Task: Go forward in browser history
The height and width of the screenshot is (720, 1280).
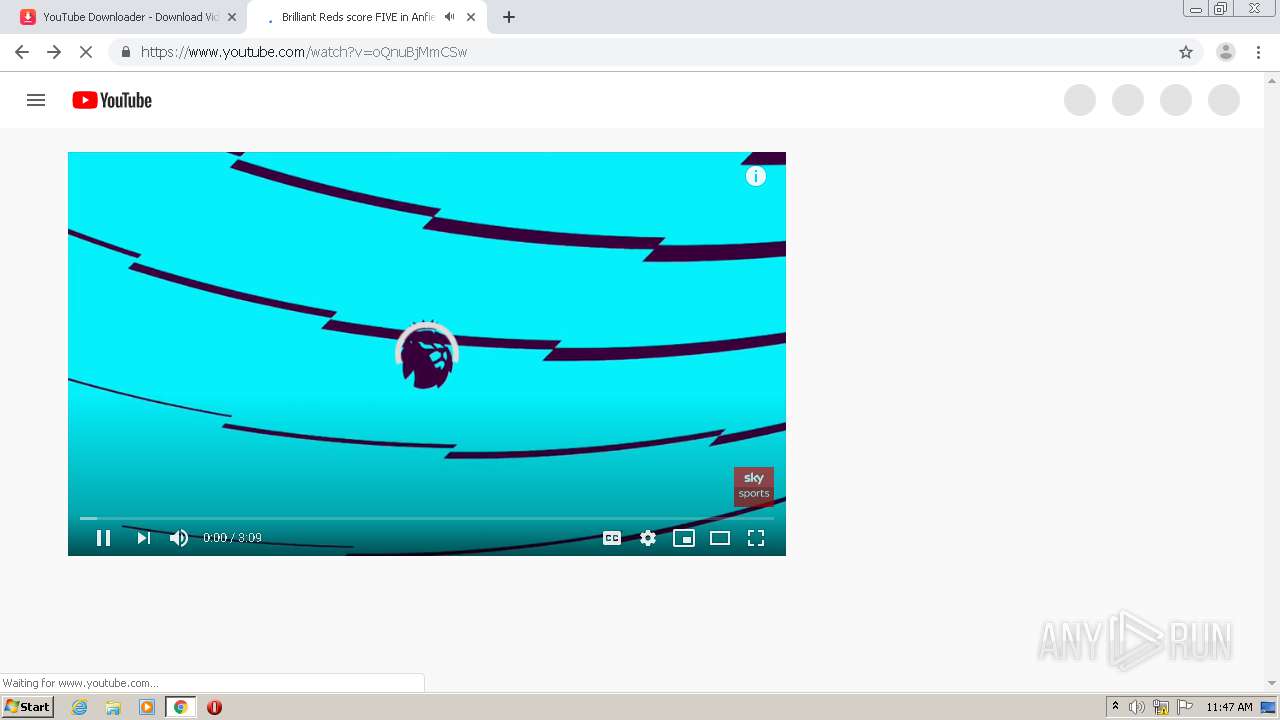Action: [x=54, y=52]
